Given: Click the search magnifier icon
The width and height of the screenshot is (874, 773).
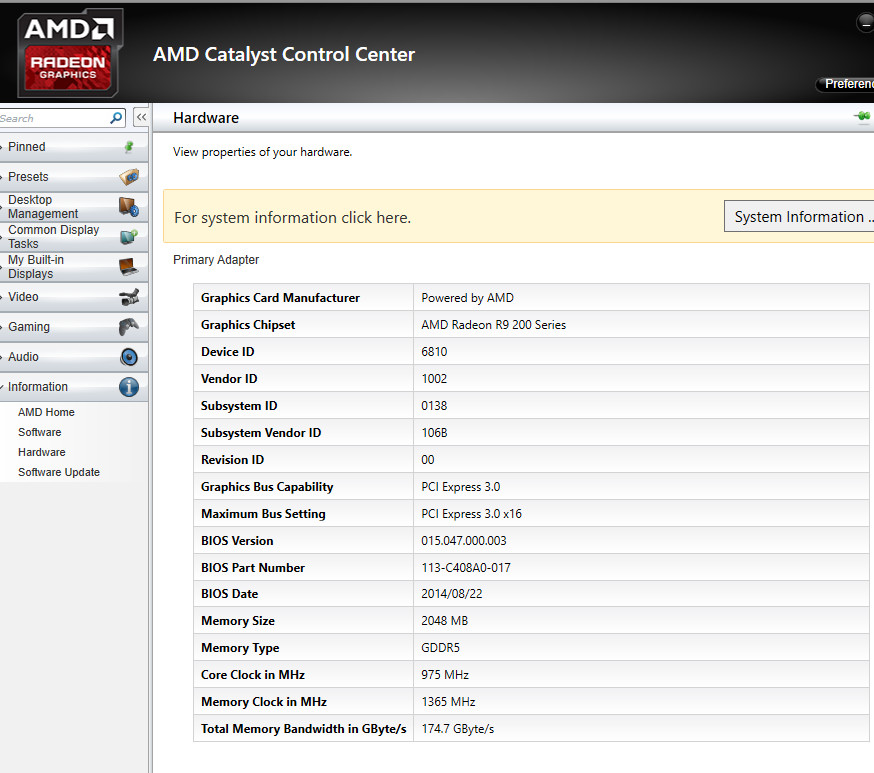Looking at the screenshot, I should [x=116, y=118].
